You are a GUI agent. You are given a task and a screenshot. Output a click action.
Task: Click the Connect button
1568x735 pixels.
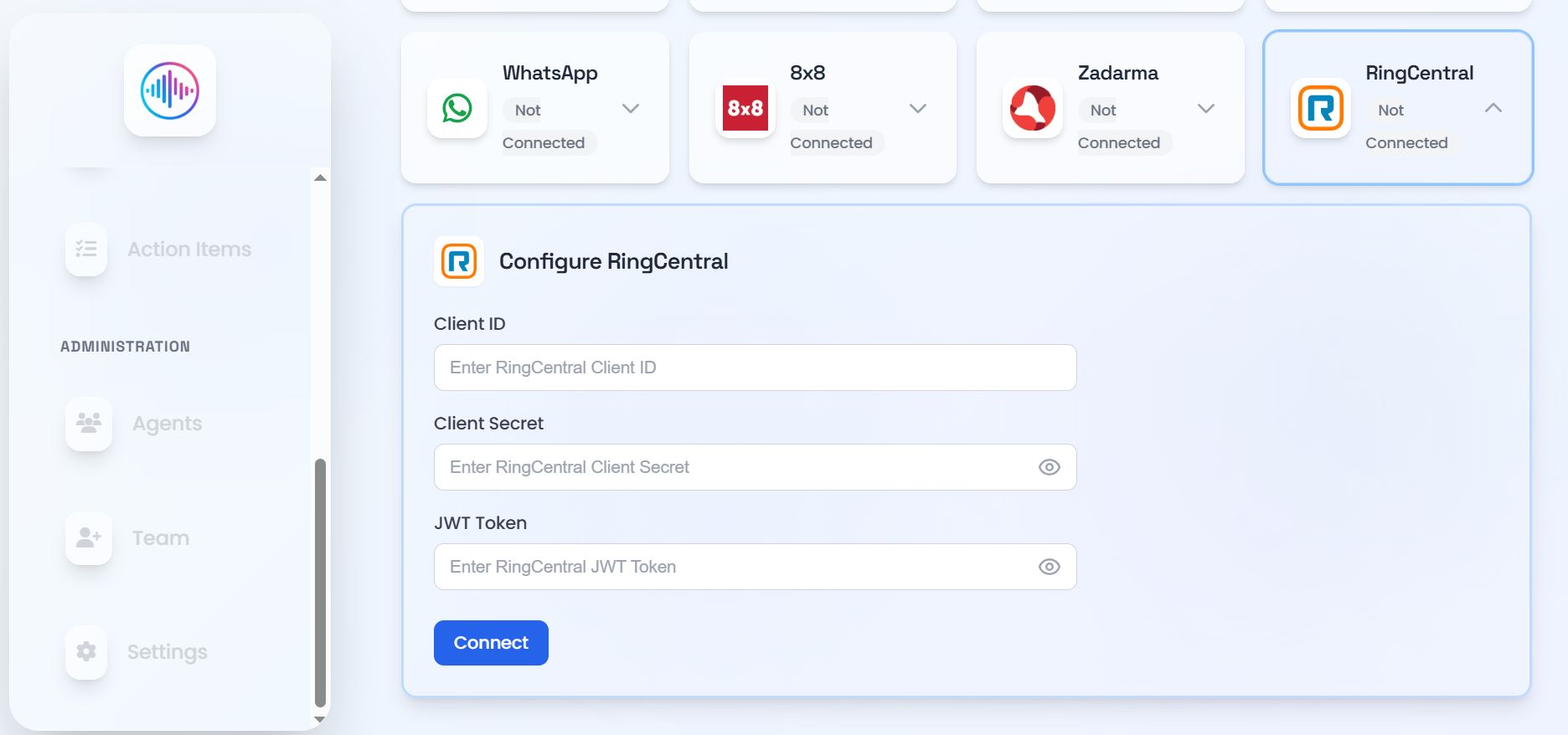(x=491, y=643)
